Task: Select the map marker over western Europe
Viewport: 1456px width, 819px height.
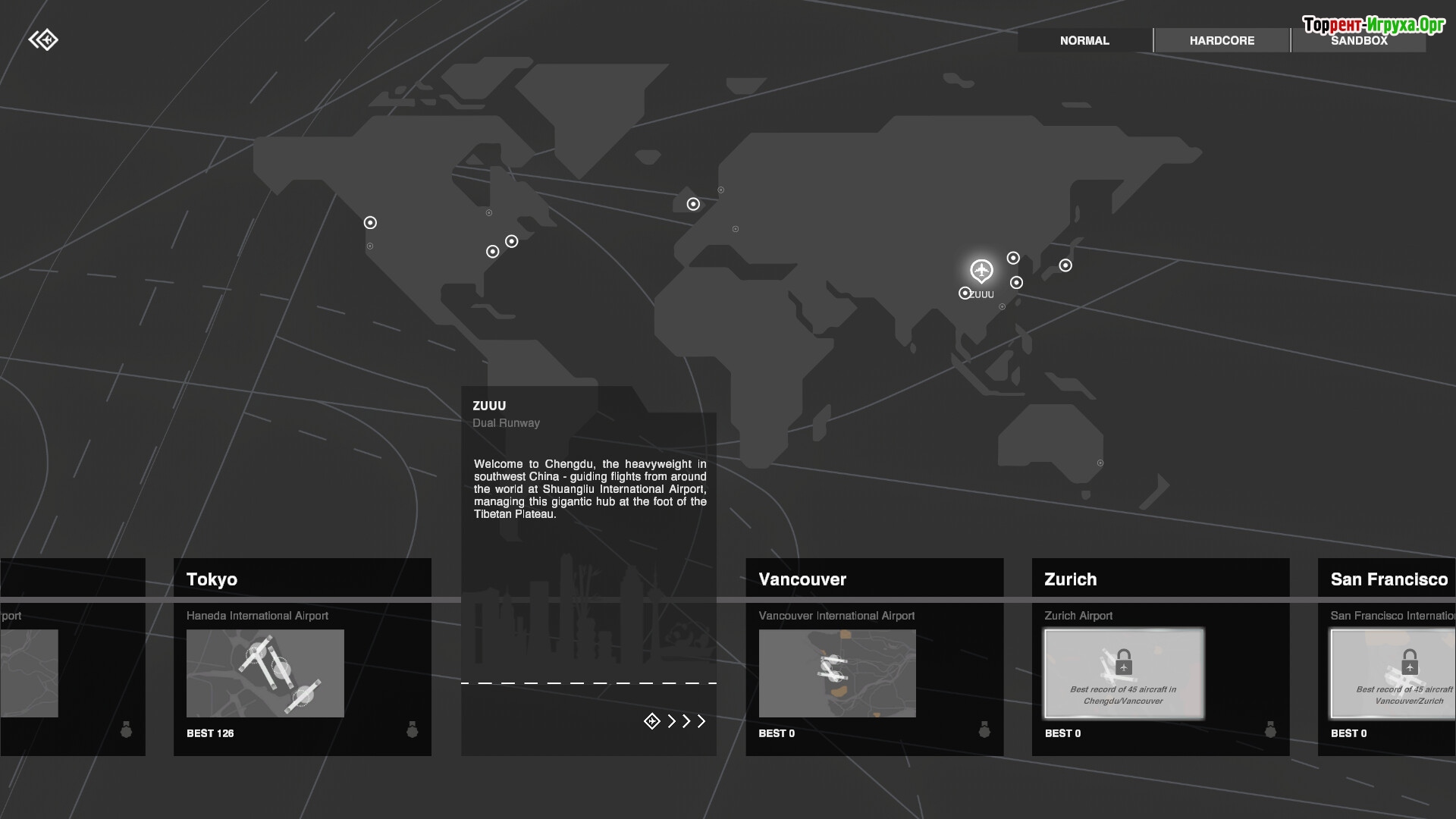Action: tap(693, 204)
